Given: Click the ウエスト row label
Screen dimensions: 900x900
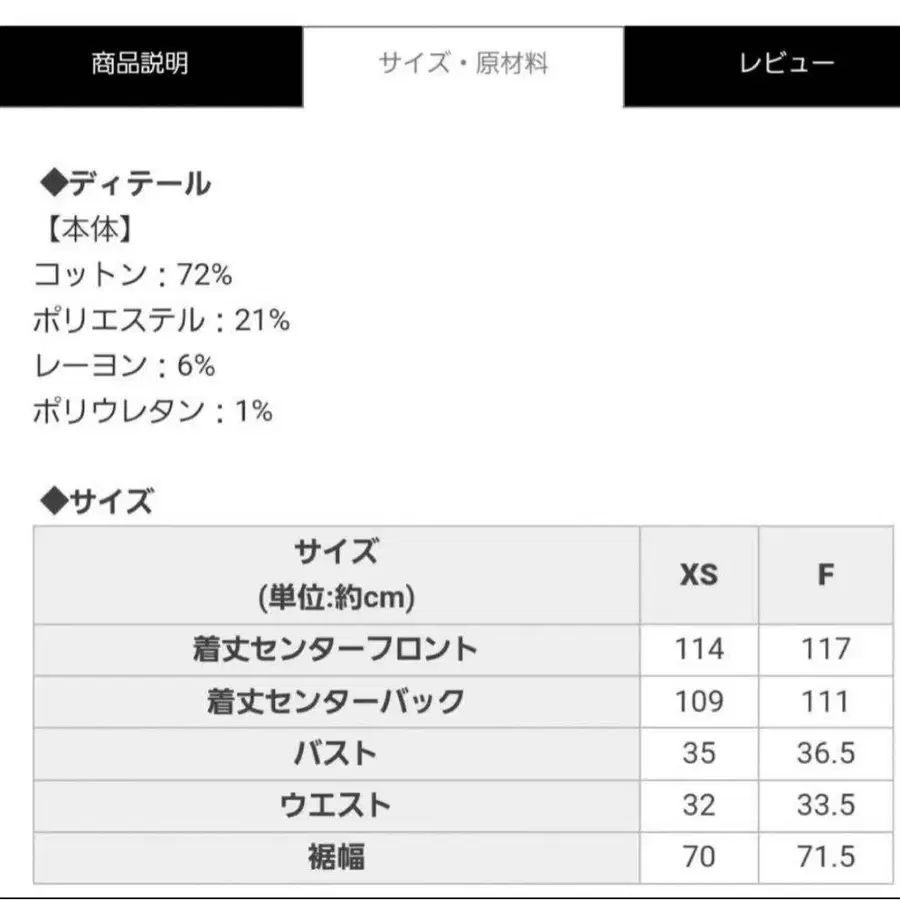Looking at the screenshot, I should pyautogui.click(x=336, y=806).
